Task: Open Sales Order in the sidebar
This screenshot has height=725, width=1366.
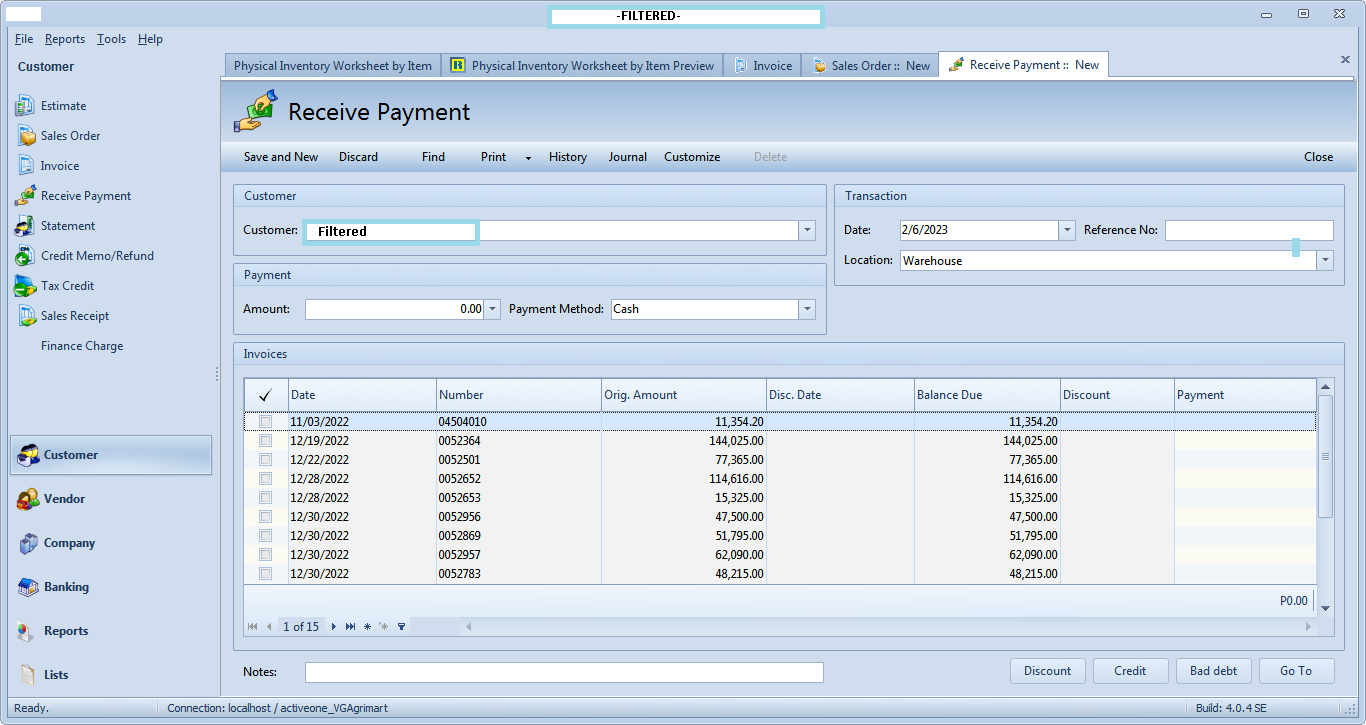Action: (x=70, y=136)
